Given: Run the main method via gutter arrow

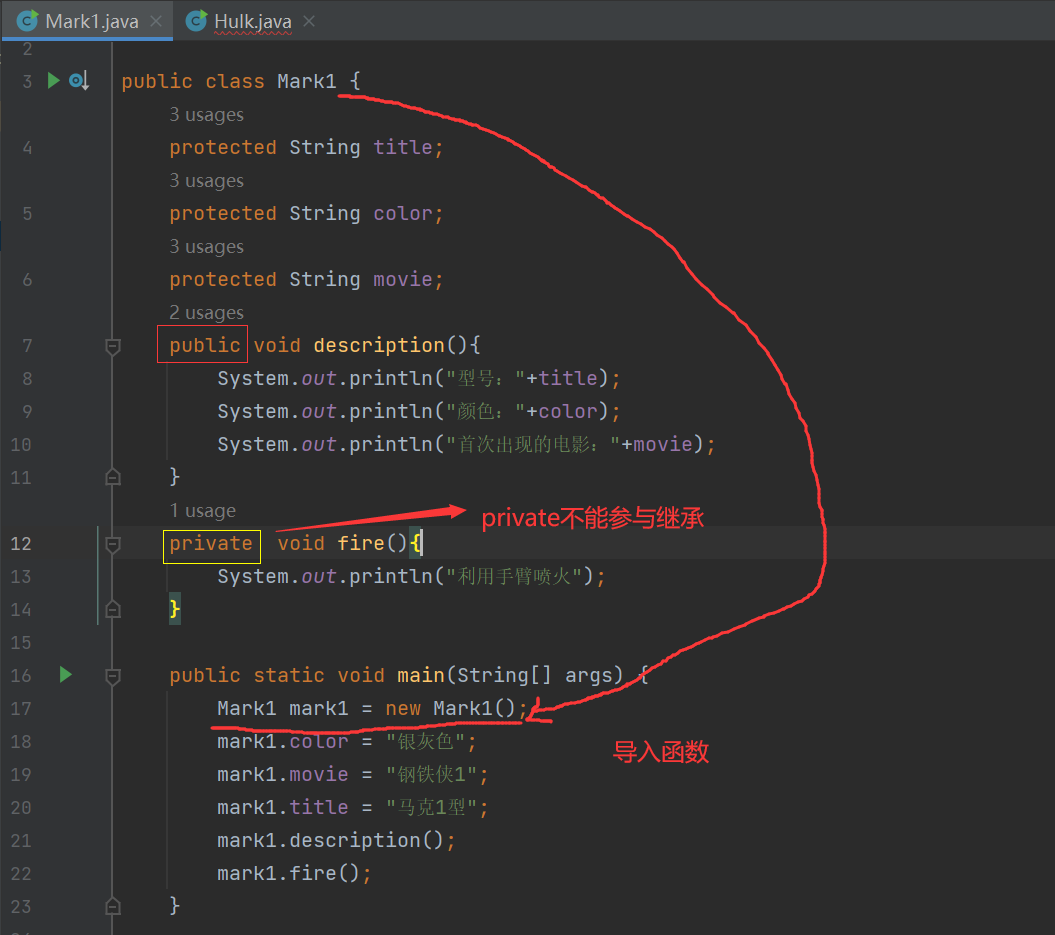Looking at the screenshot, I should pos(66,675).
